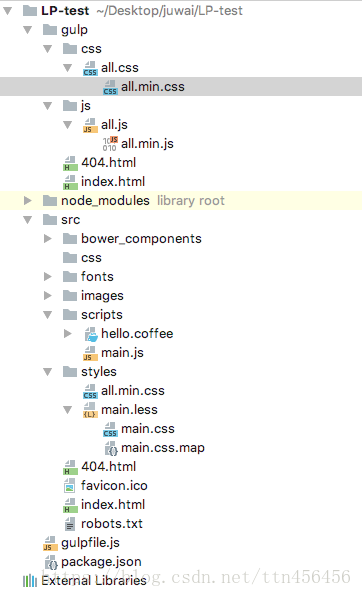Select the 'package.json' file name
Screen dimensions: 362x597
click(101, 563)
